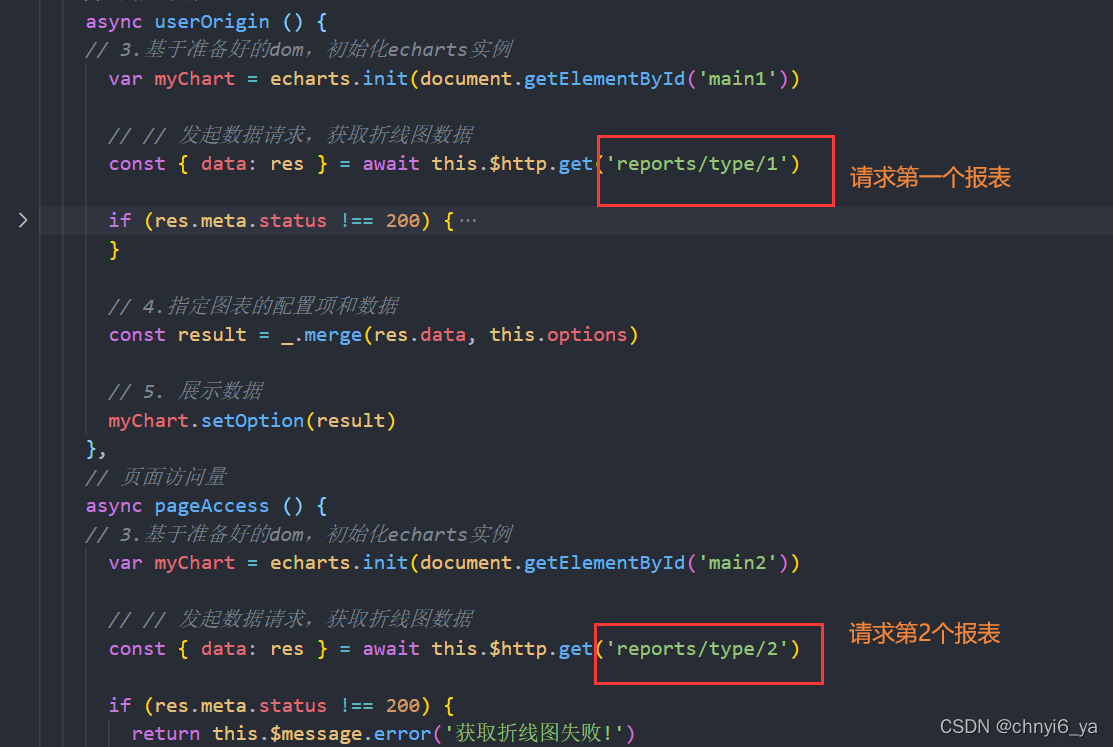
Task: Expand the folded if block arrow
Action: [x=23, y=221]
